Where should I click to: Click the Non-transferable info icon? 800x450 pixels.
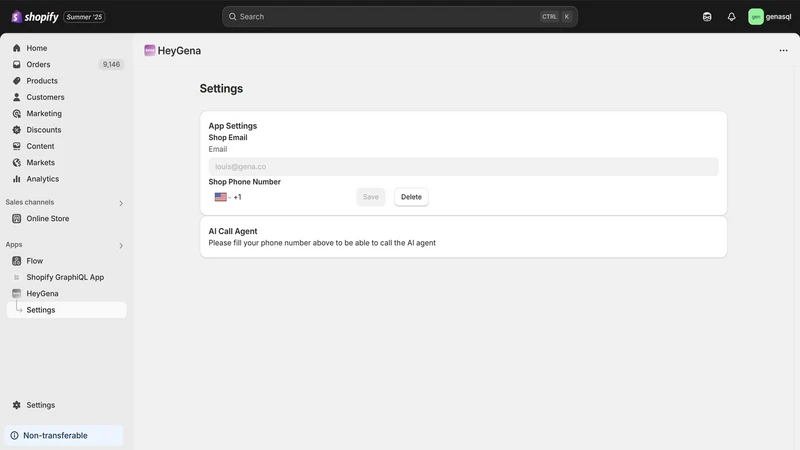[x=14, y=435]
